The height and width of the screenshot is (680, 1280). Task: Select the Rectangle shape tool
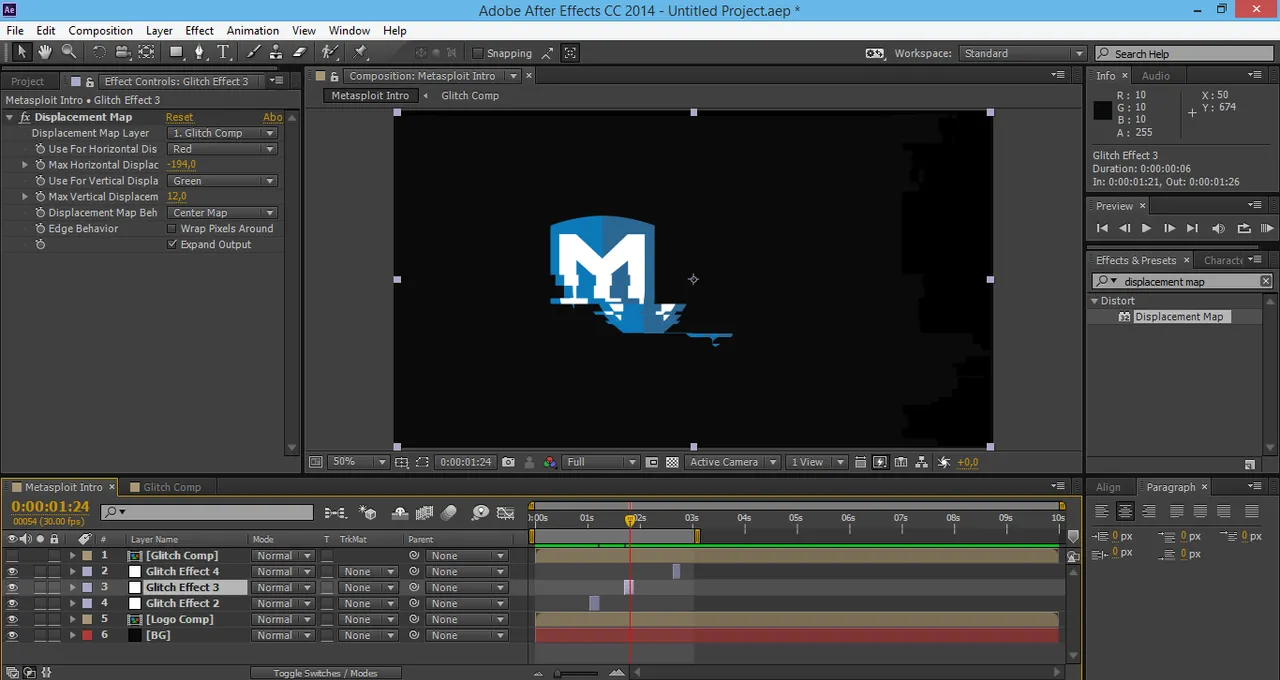[x=177, y=52]
